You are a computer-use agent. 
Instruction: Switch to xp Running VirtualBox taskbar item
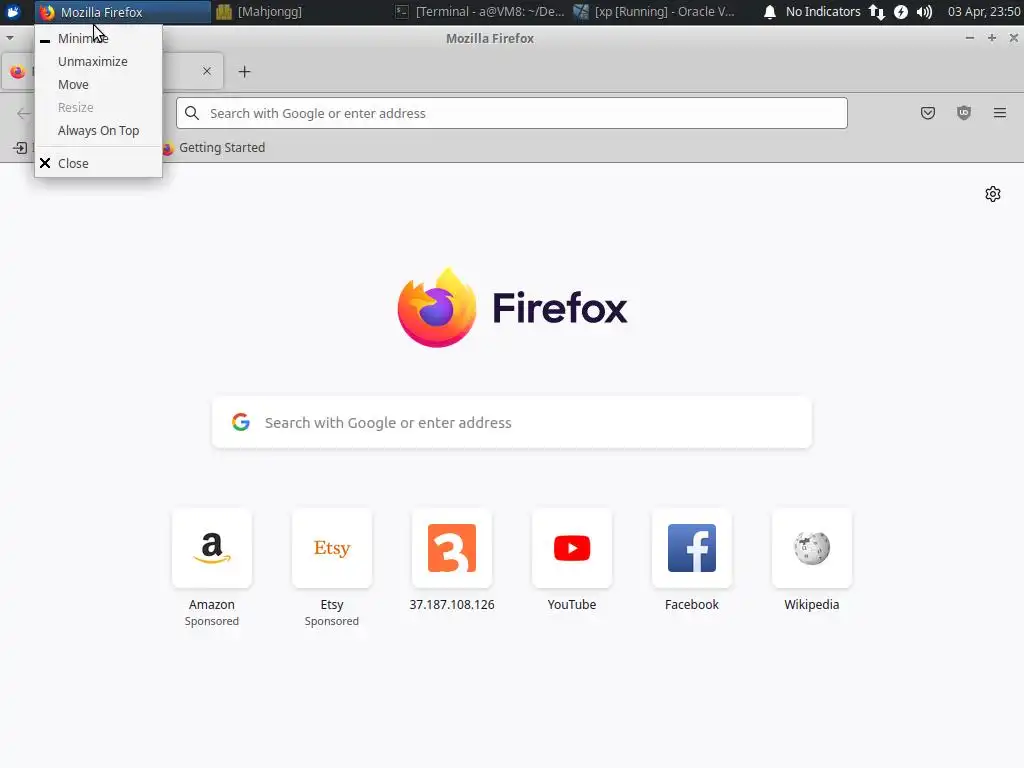coord(655,12)
